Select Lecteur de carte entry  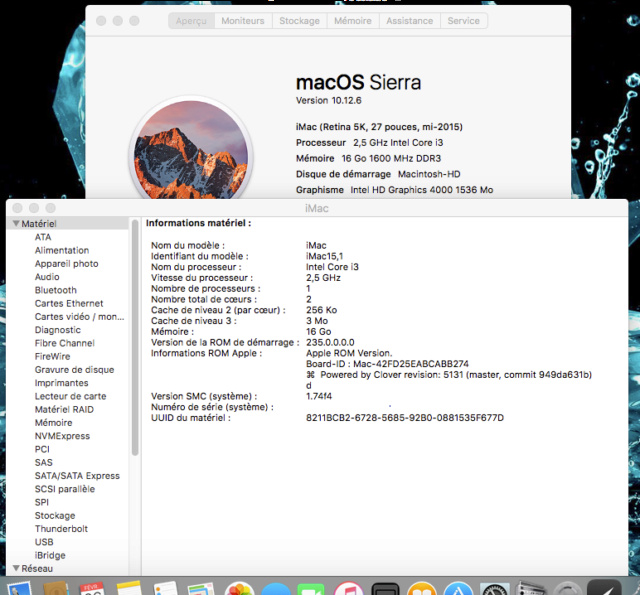[70, 396]
